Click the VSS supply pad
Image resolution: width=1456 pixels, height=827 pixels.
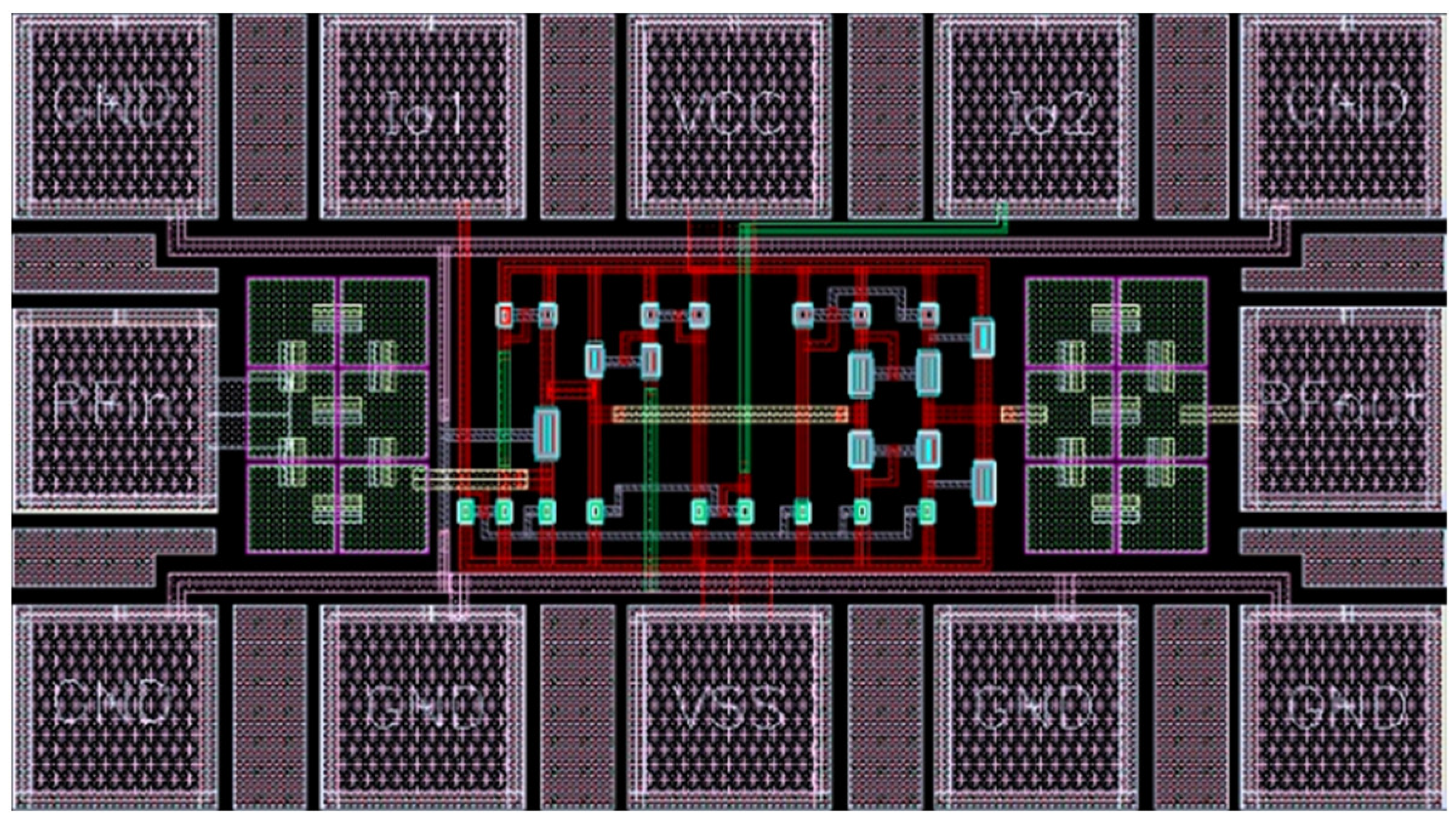point(729,706)
